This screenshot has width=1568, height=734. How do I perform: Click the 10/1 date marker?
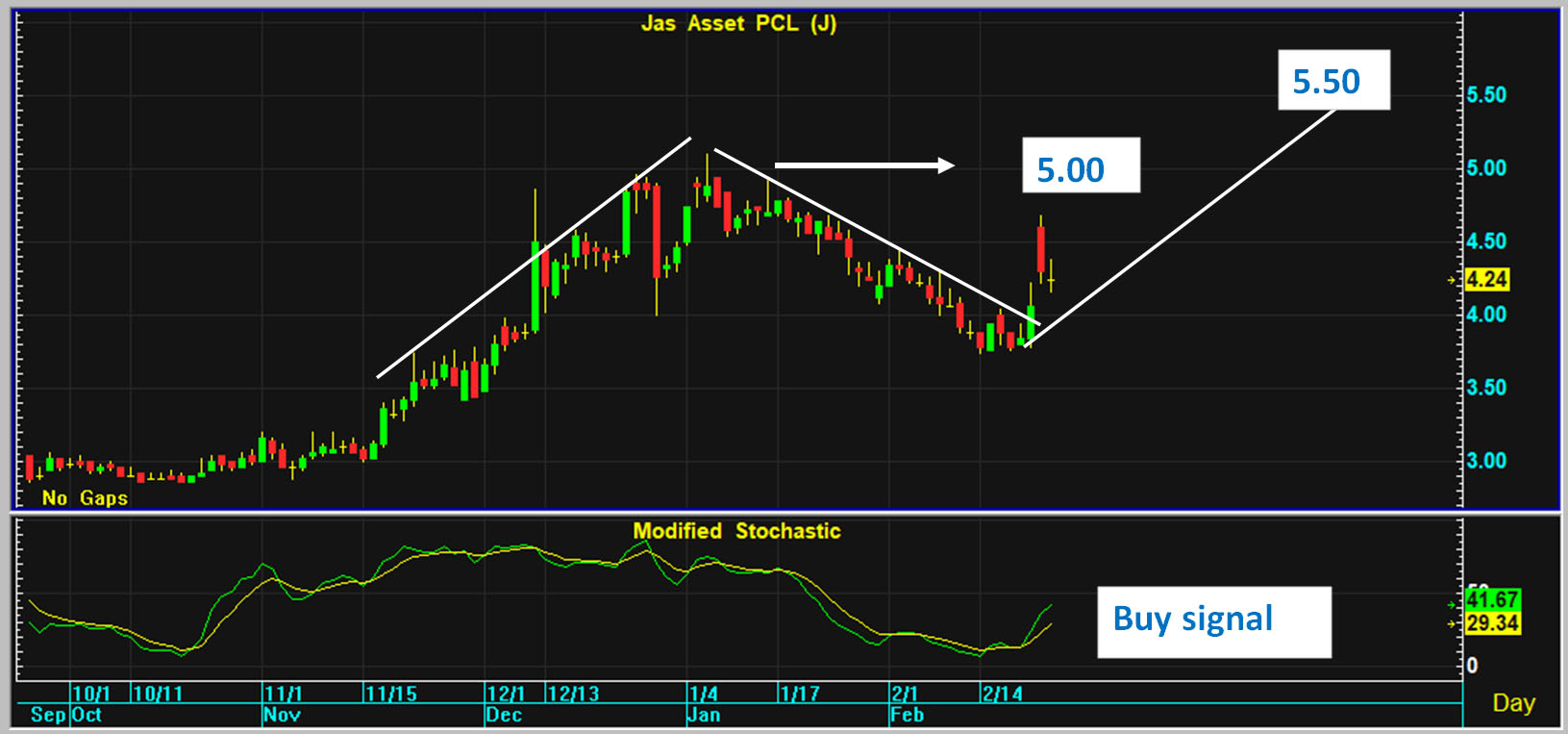[92, 694]
